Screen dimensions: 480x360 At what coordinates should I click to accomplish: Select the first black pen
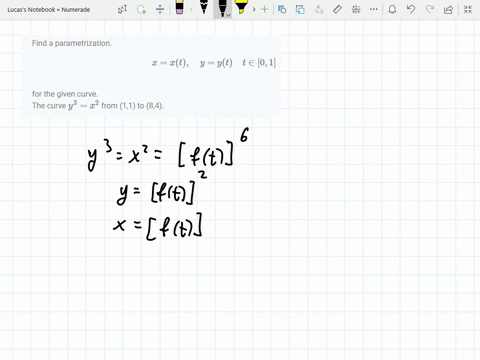click(204, 7)
